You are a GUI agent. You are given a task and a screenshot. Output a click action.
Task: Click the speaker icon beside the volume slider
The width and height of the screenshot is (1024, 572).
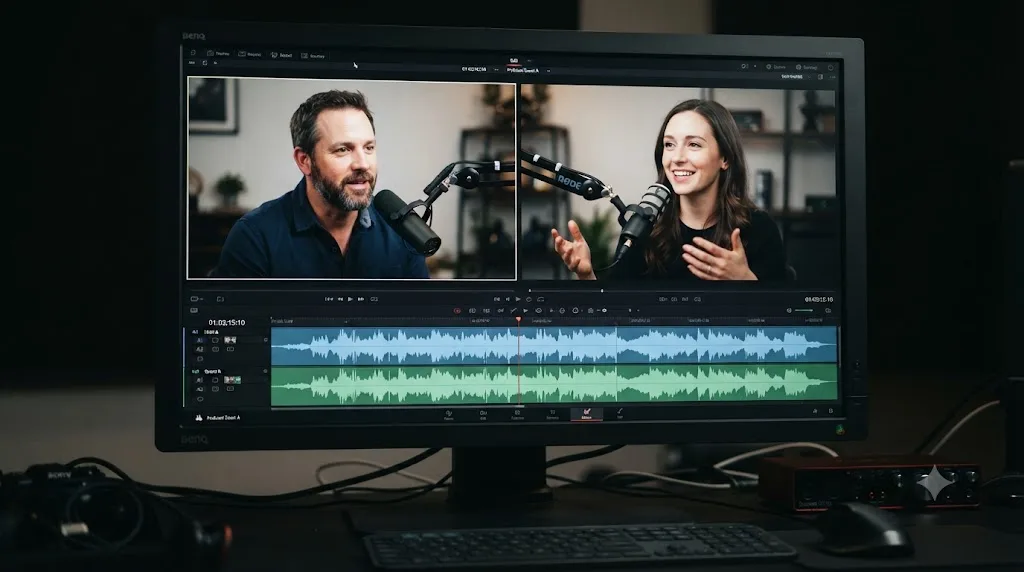pyautogui.click(x=789, y=310)
